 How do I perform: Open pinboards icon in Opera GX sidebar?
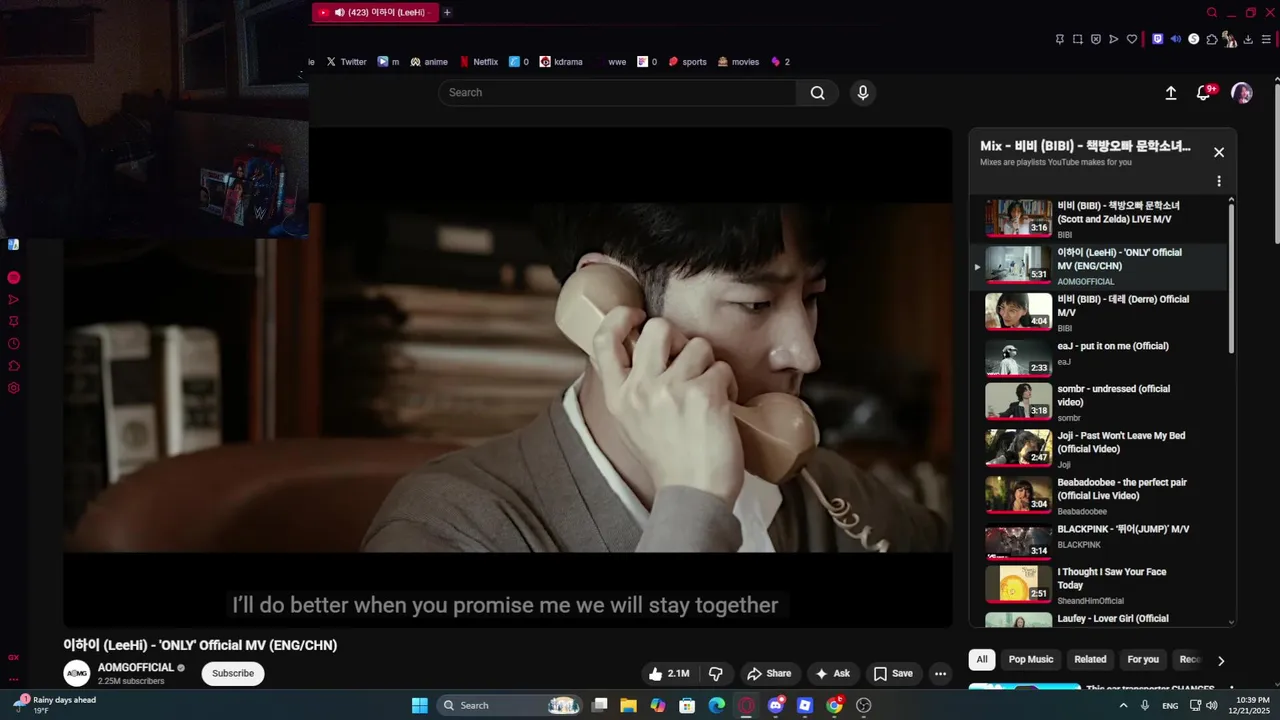(x=14, y=321)
